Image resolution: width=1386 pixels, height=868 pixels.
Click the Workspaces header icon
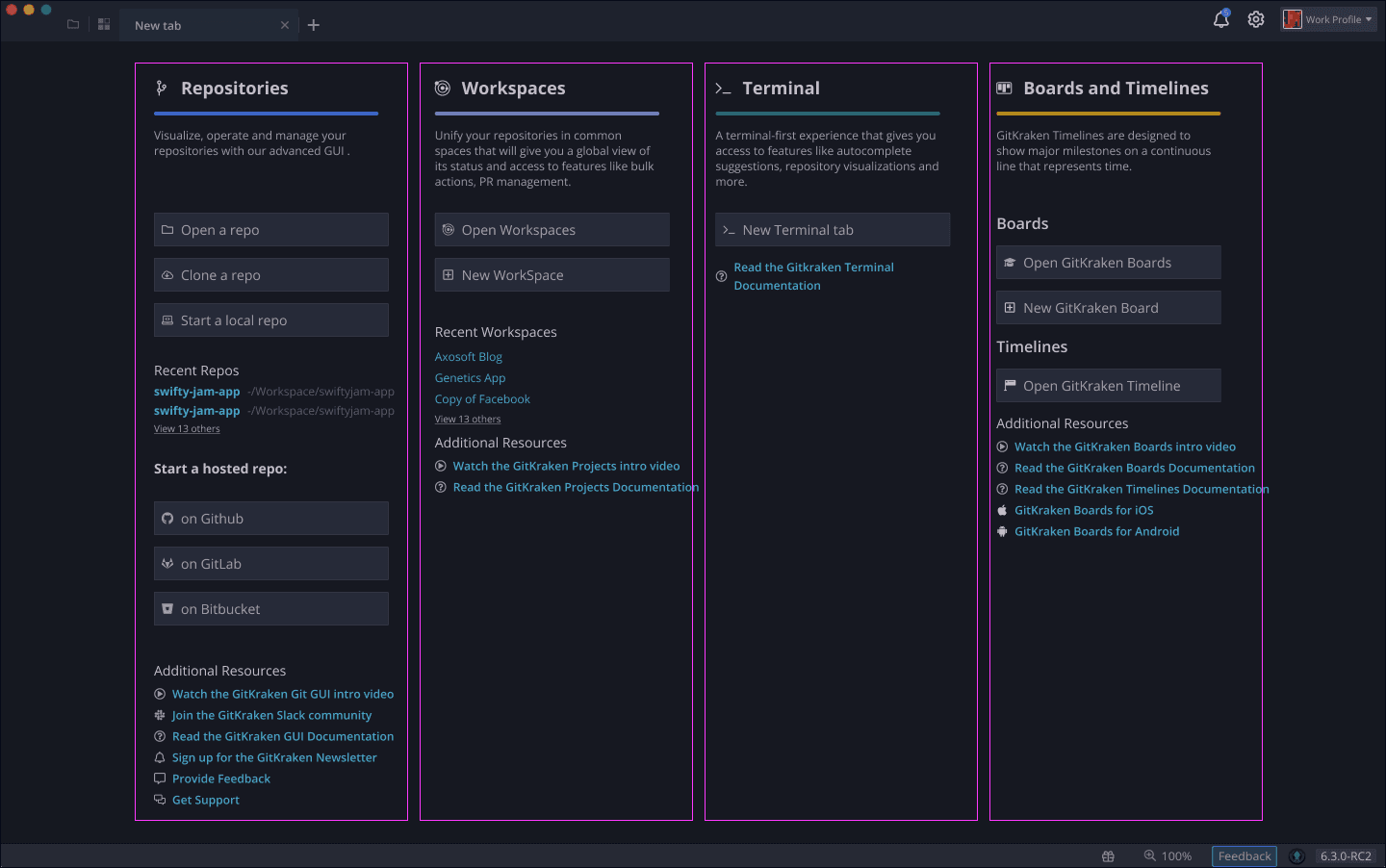443,89
